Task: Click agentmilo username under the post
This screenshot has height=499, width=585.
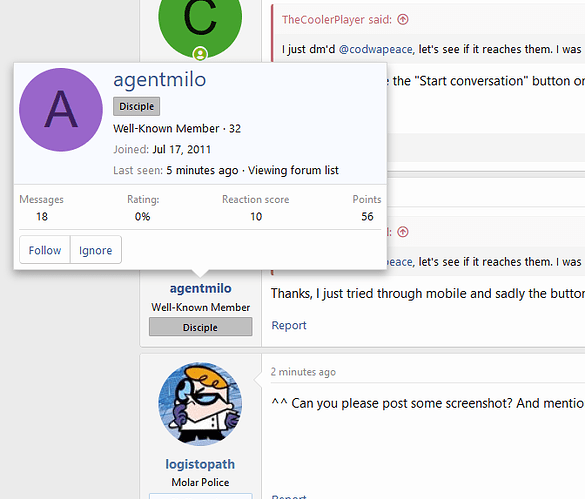Action: [200, 288]
